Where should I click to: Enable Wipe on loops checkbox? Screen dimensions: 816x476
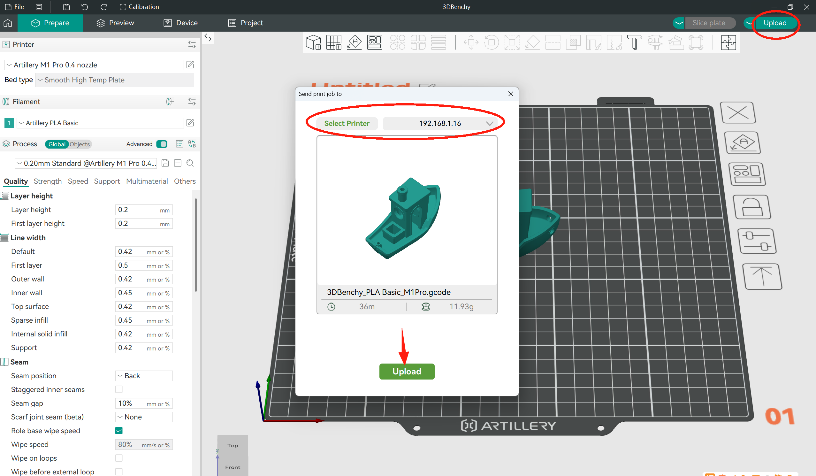tap(119, 458)
